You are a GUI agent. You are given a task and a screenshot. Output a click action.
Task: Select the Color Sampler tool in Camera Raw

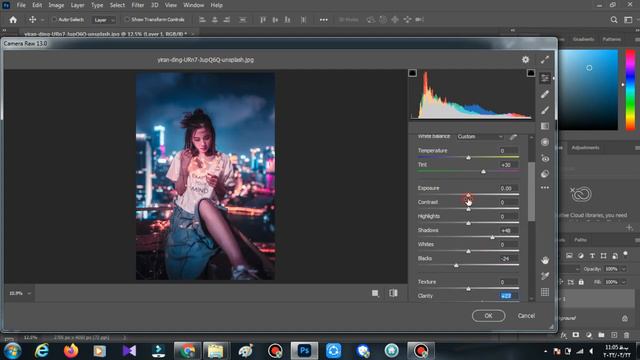545,276
